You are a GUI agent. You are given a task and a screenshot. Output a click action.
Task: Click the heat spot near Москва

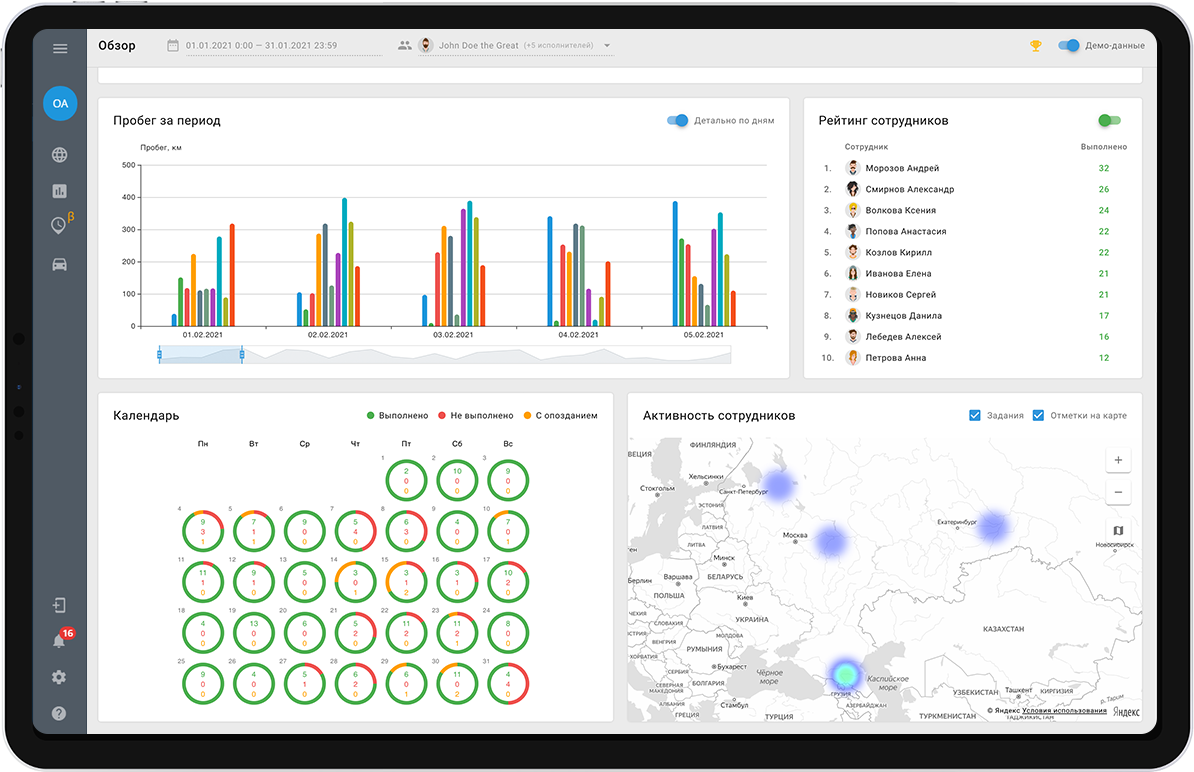831,541
